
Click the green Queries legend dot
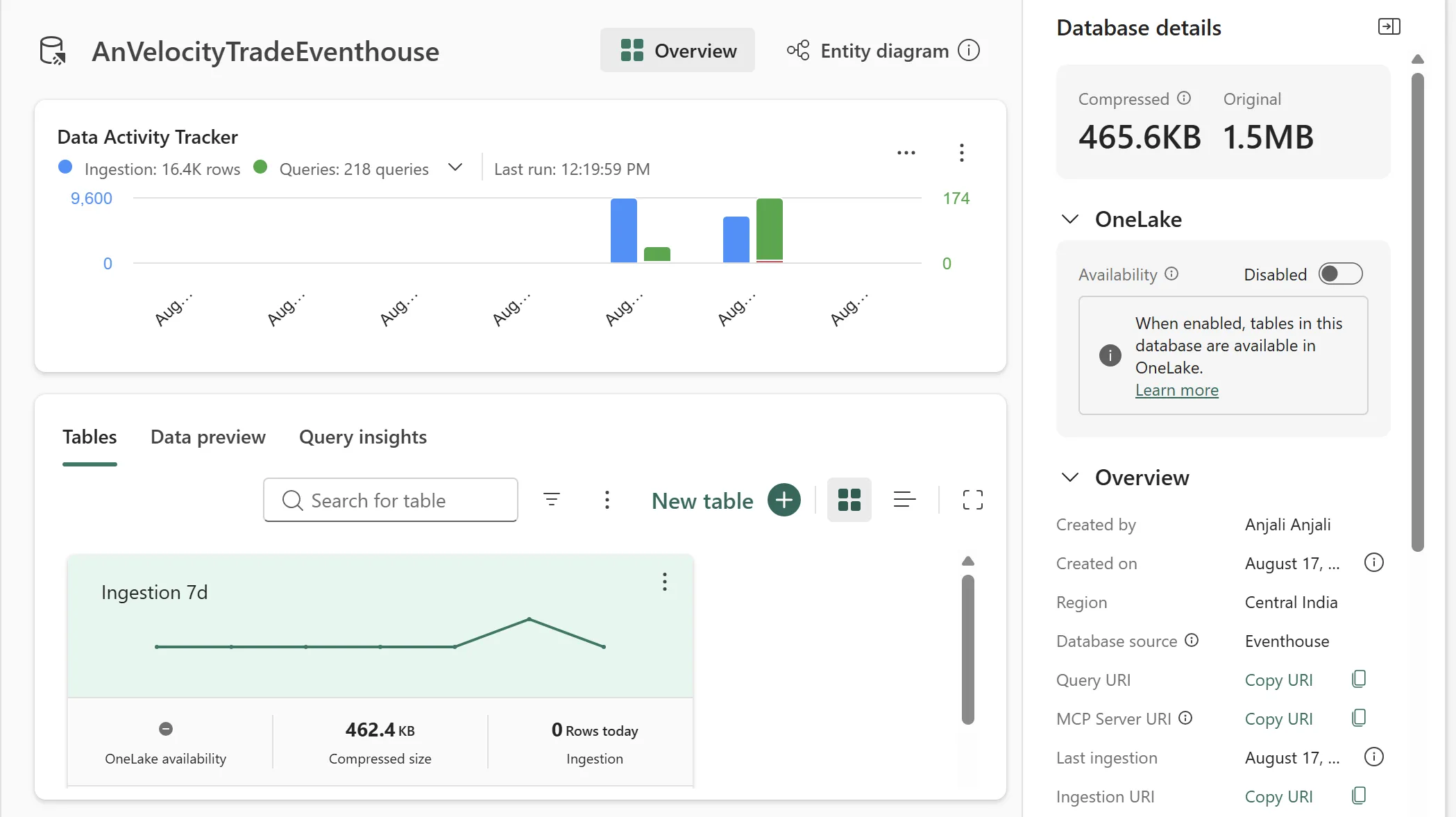tap(260, 167)
